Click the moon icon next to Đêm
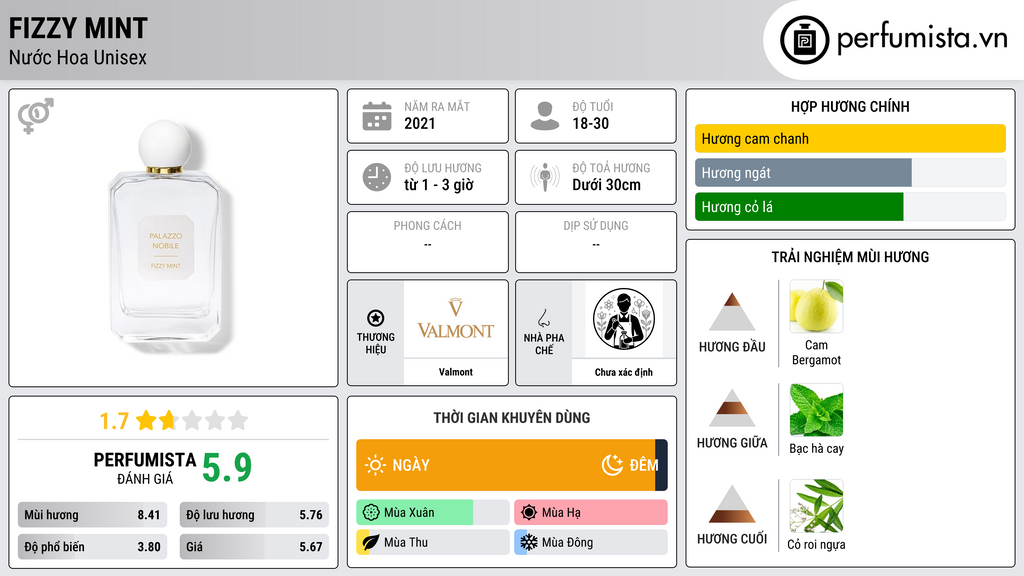This screenshot has width=1024, height=576. (612, 465)
